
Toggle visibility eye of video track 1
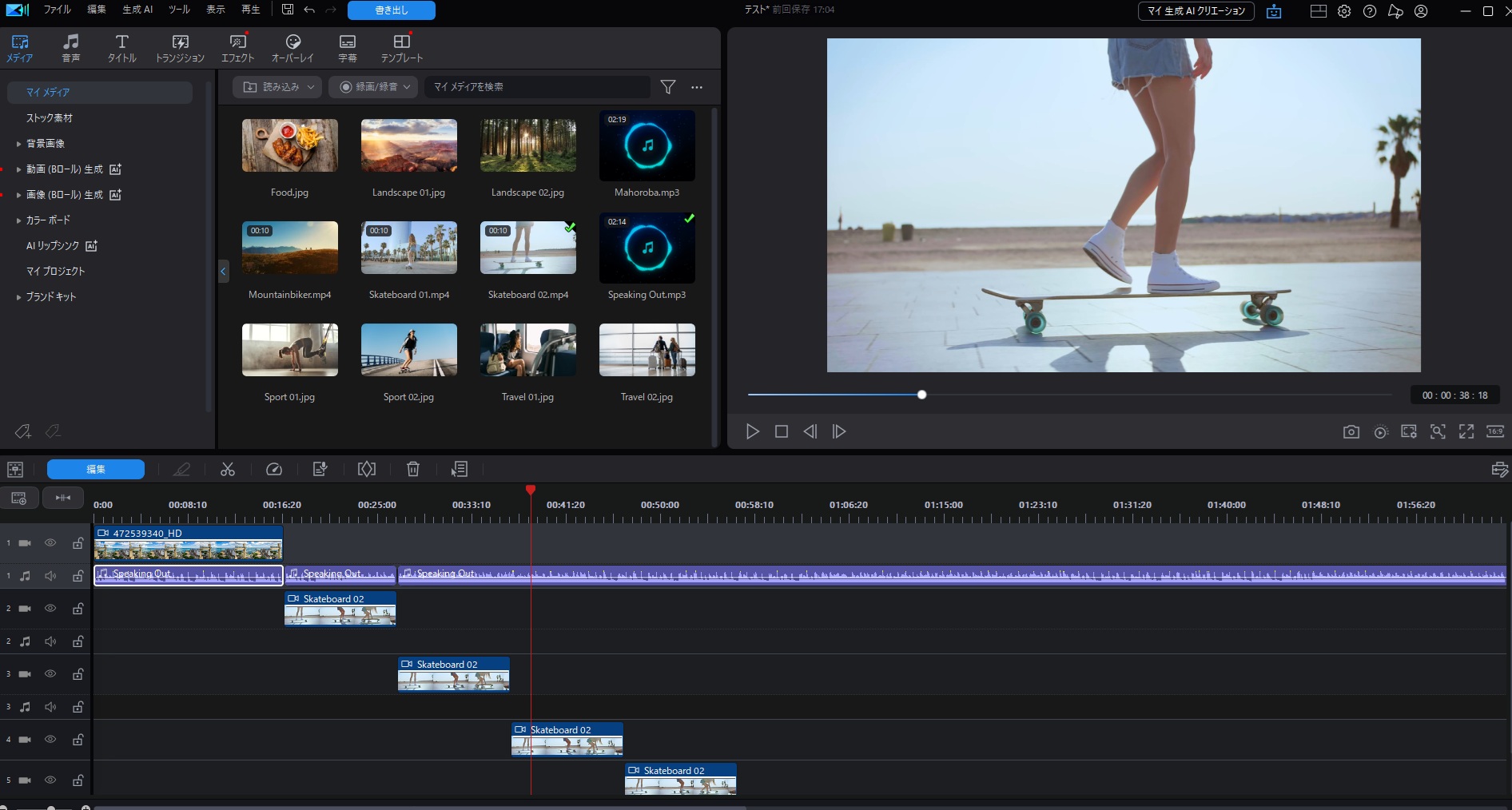pyautogui.click(x=50, y=543)
